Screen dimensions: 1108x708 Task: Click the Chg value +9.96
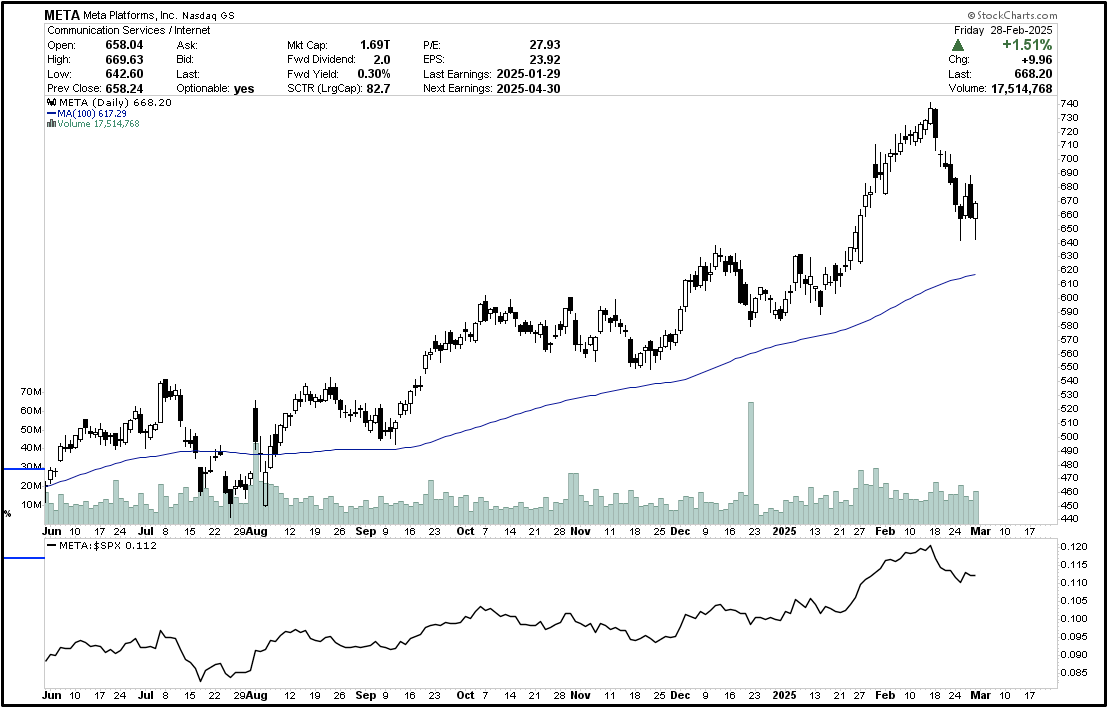tap(1035, 60)
